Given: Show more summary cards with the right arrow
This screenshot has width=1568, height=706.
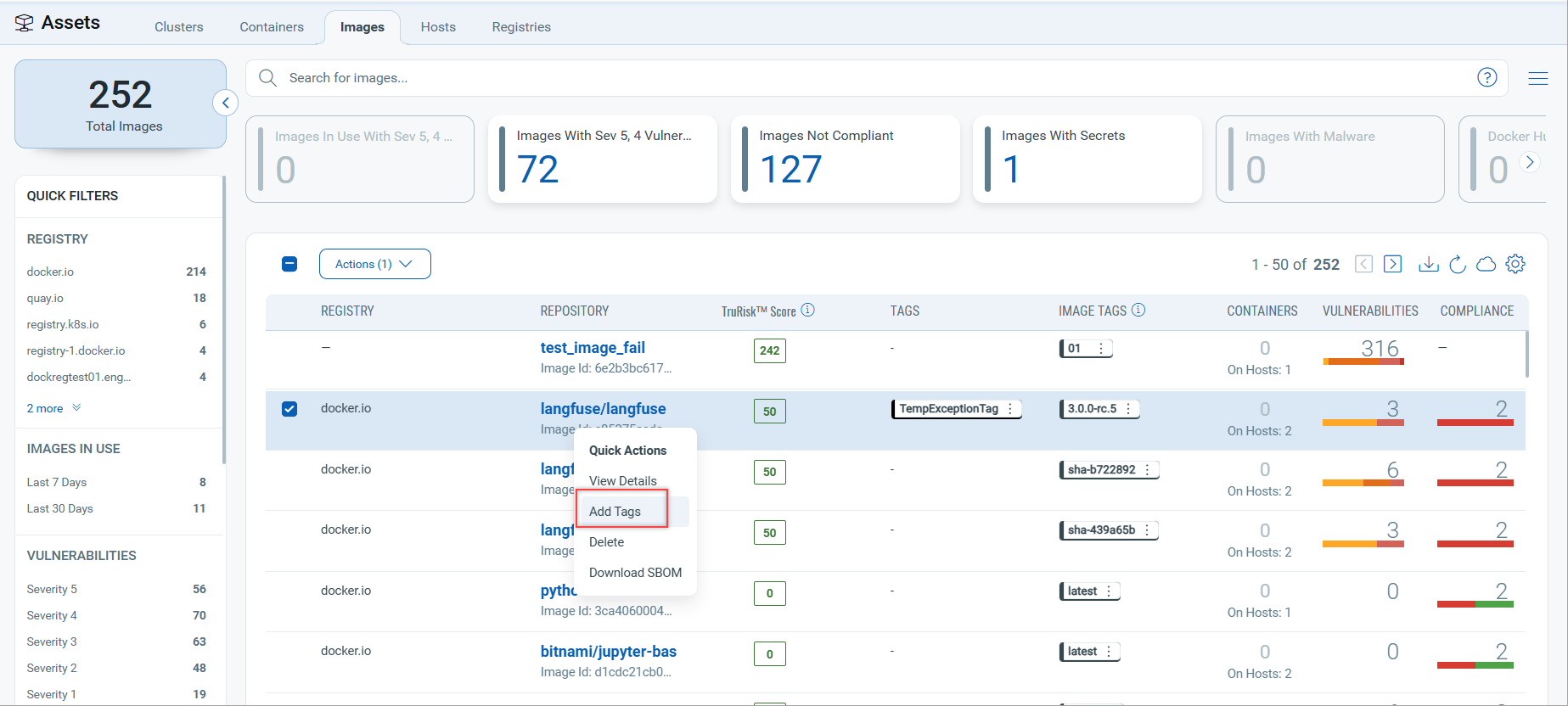Looking at the screenshot, I should point(1530,162).
